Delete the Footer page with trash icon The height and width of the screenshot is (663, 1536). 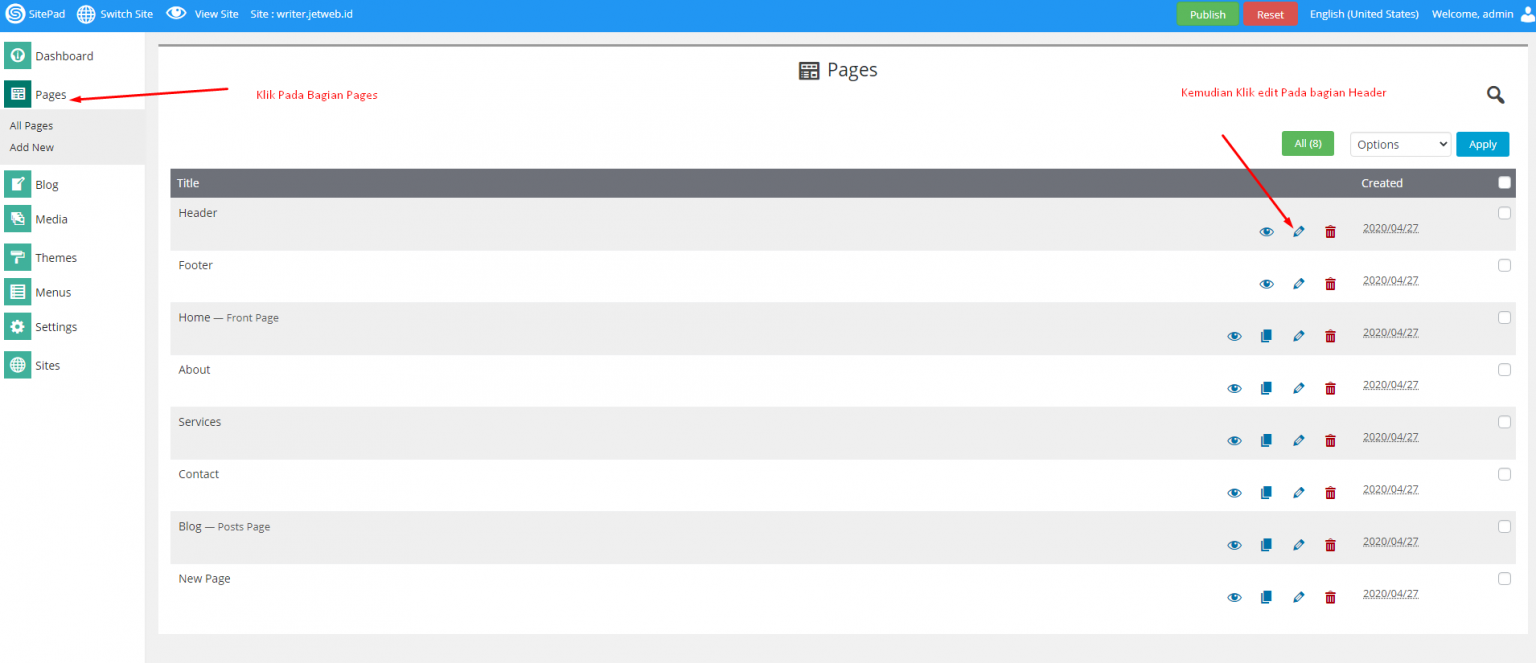(1330, 284)
